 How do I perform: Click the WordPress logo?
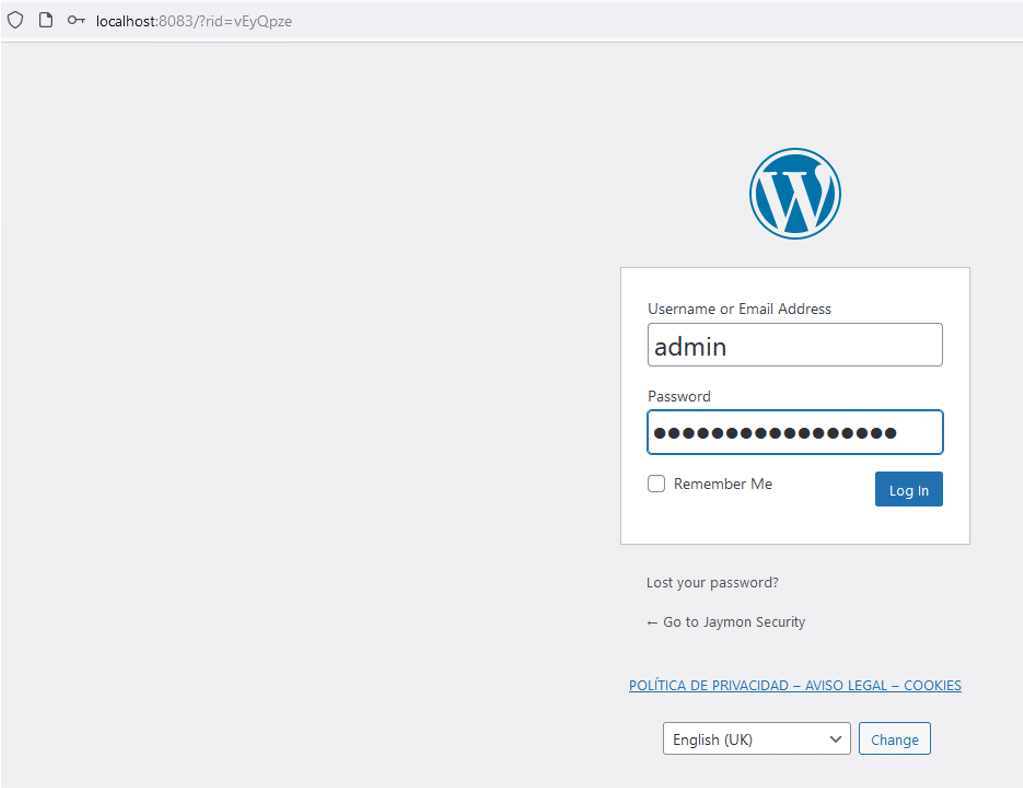(795, 194)
